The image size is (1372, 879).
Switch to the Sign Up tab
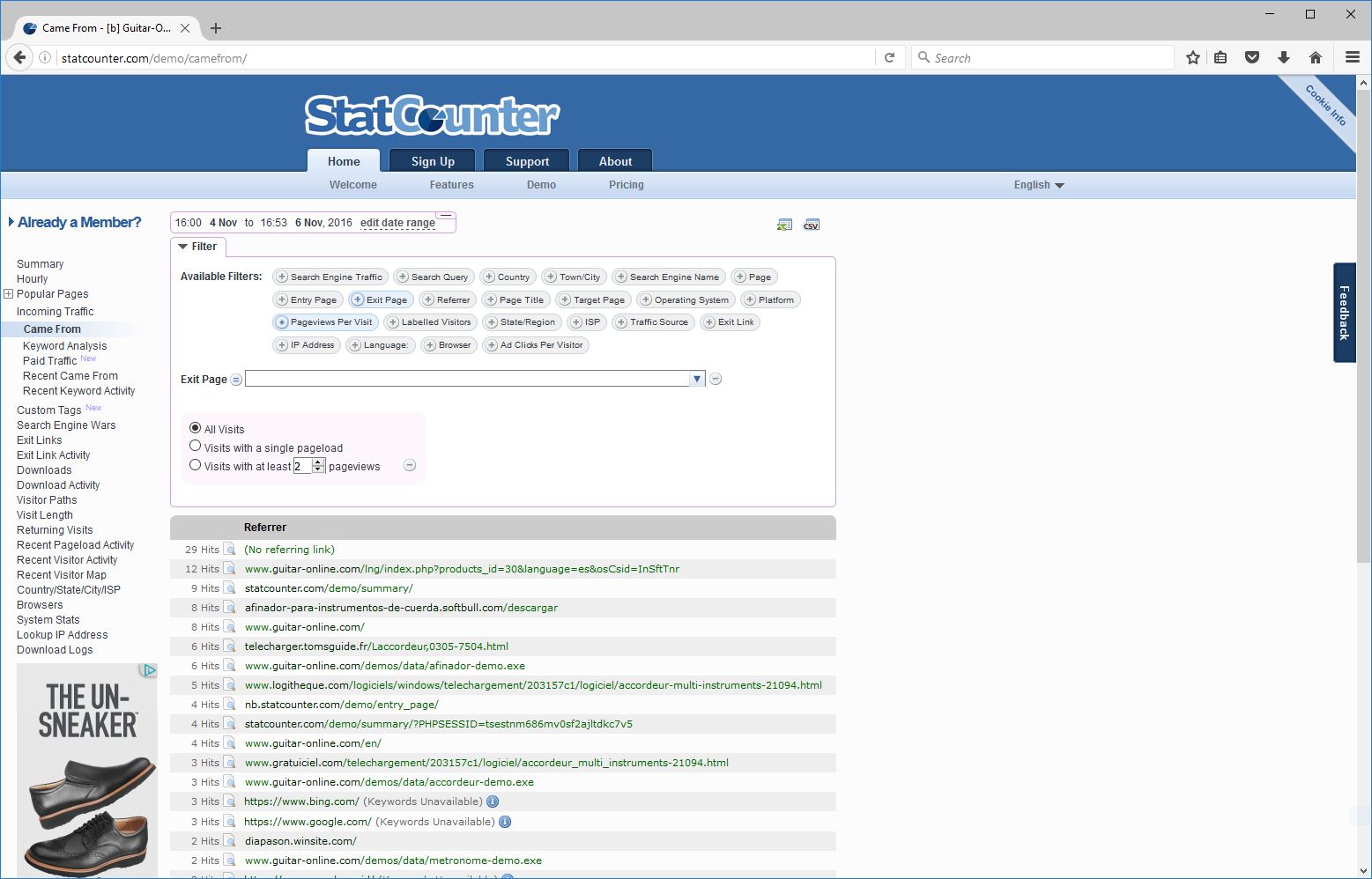(432, 160)
